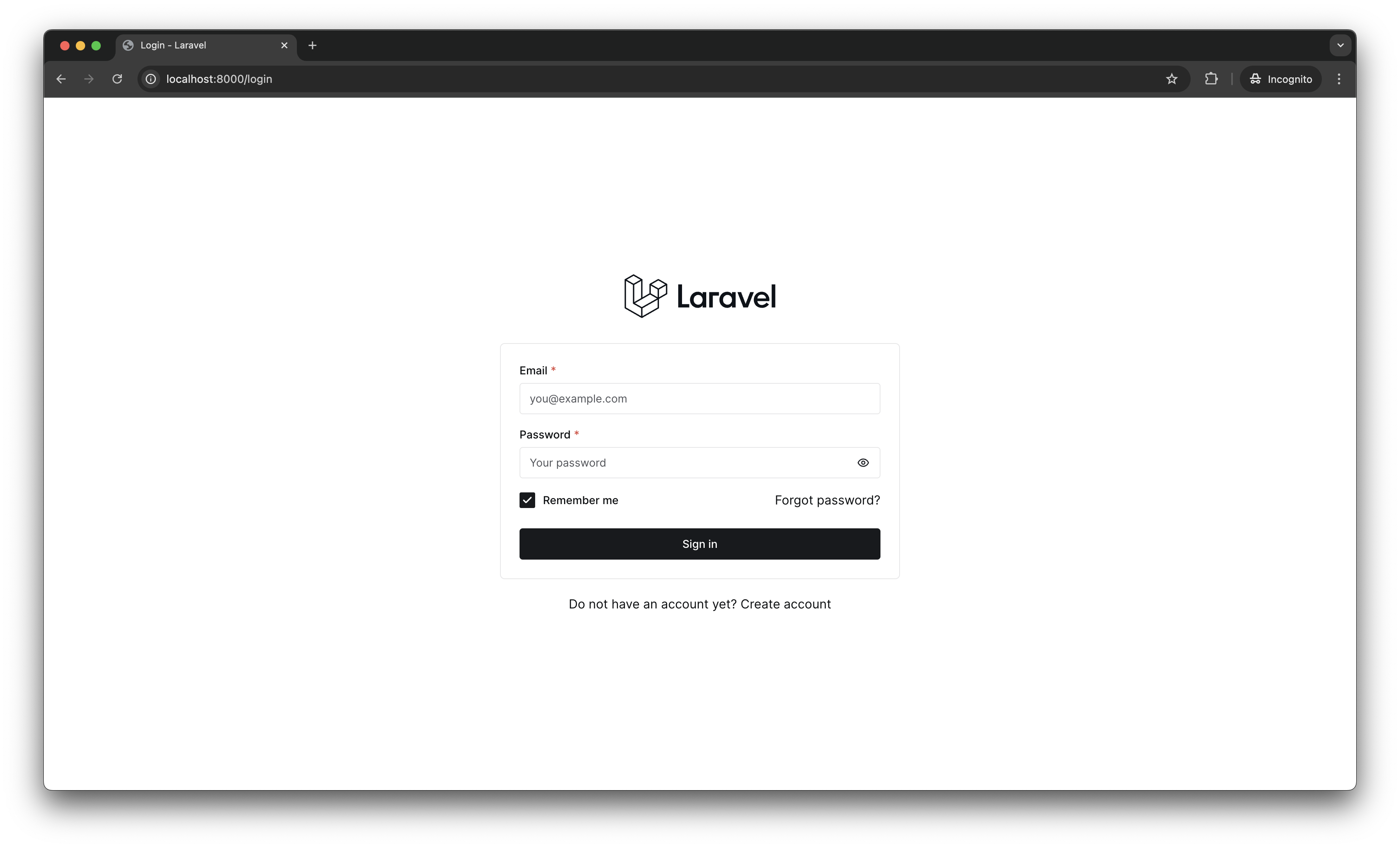Screen dimensions: 1400x848
Task: Toggle password visibility eye icon
Action: pos(862,462)
